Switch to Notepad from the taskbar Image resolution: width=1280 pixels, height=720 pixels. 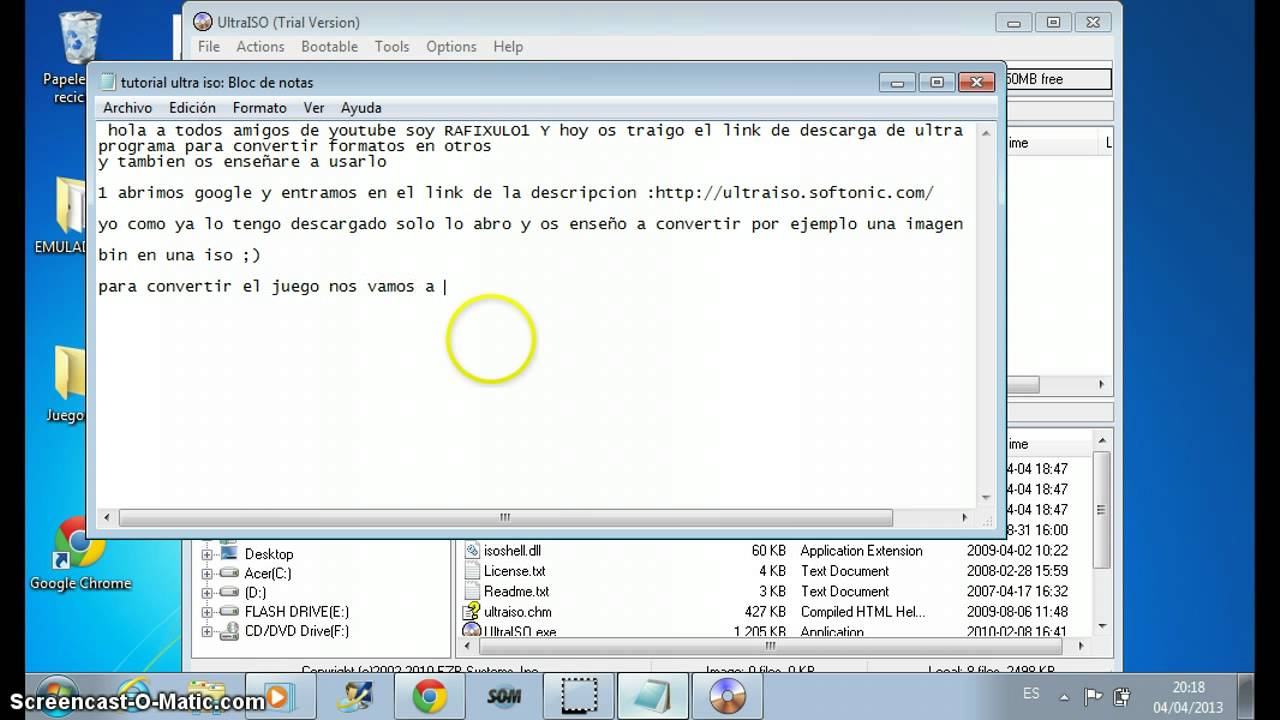[653, 696]
